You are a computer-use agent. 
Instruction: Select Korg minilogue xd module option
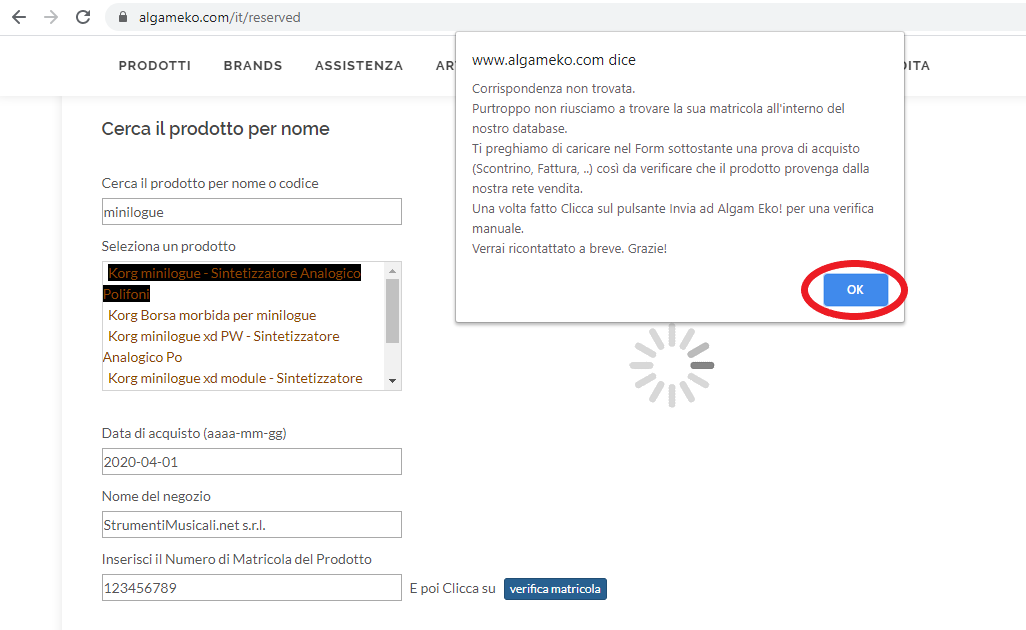tap(235, 378)
